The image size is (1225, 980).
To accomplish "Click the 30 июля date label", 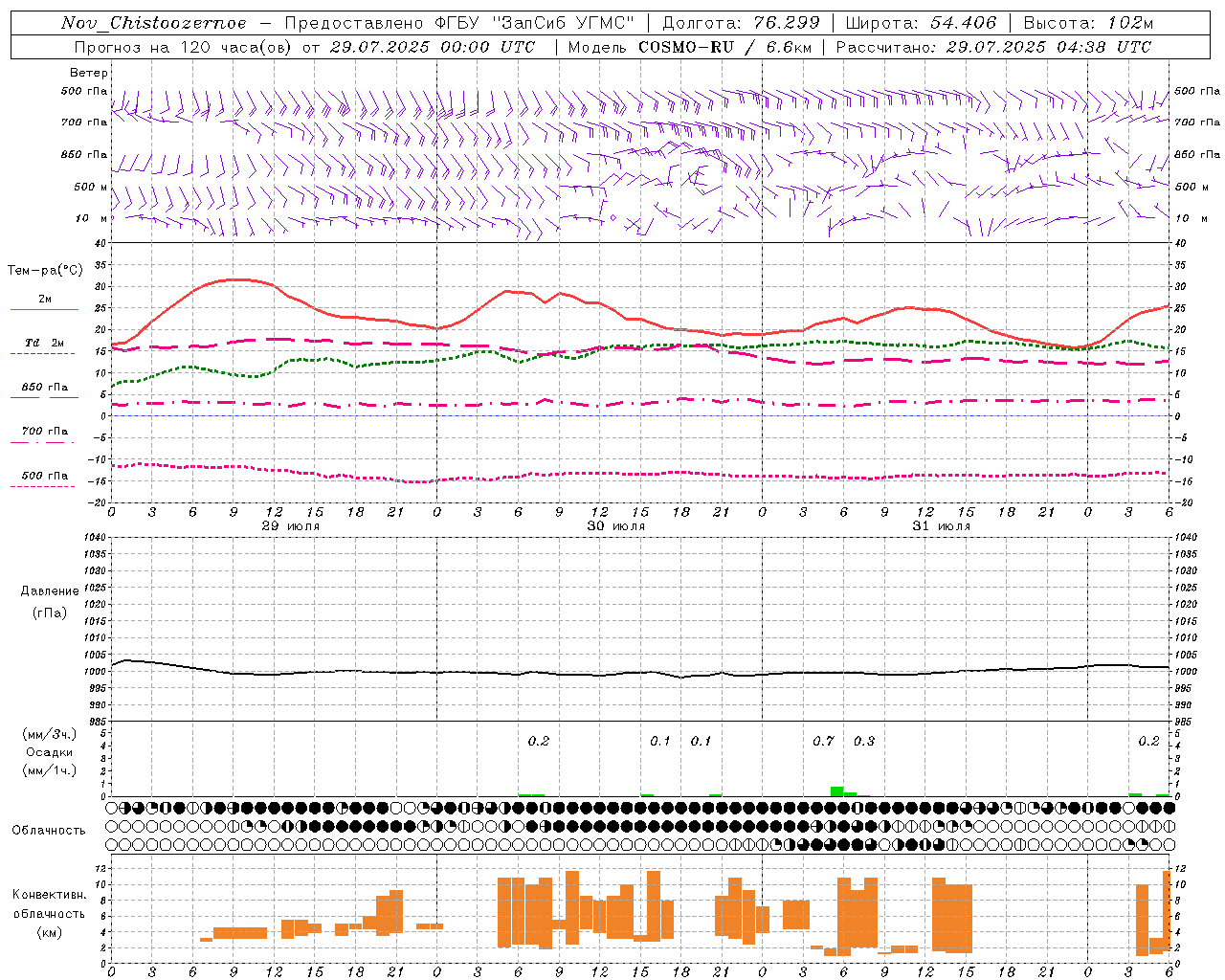I will (615, 526).
